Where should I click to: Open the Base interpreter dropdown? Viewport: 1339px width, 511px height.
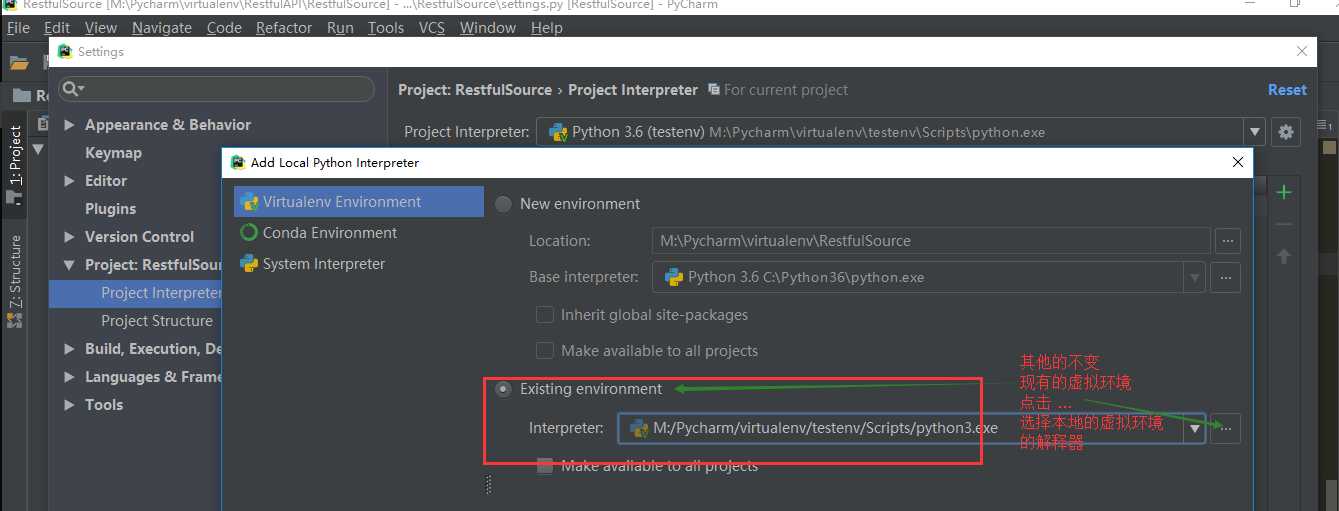click(x=1194, y=277)
